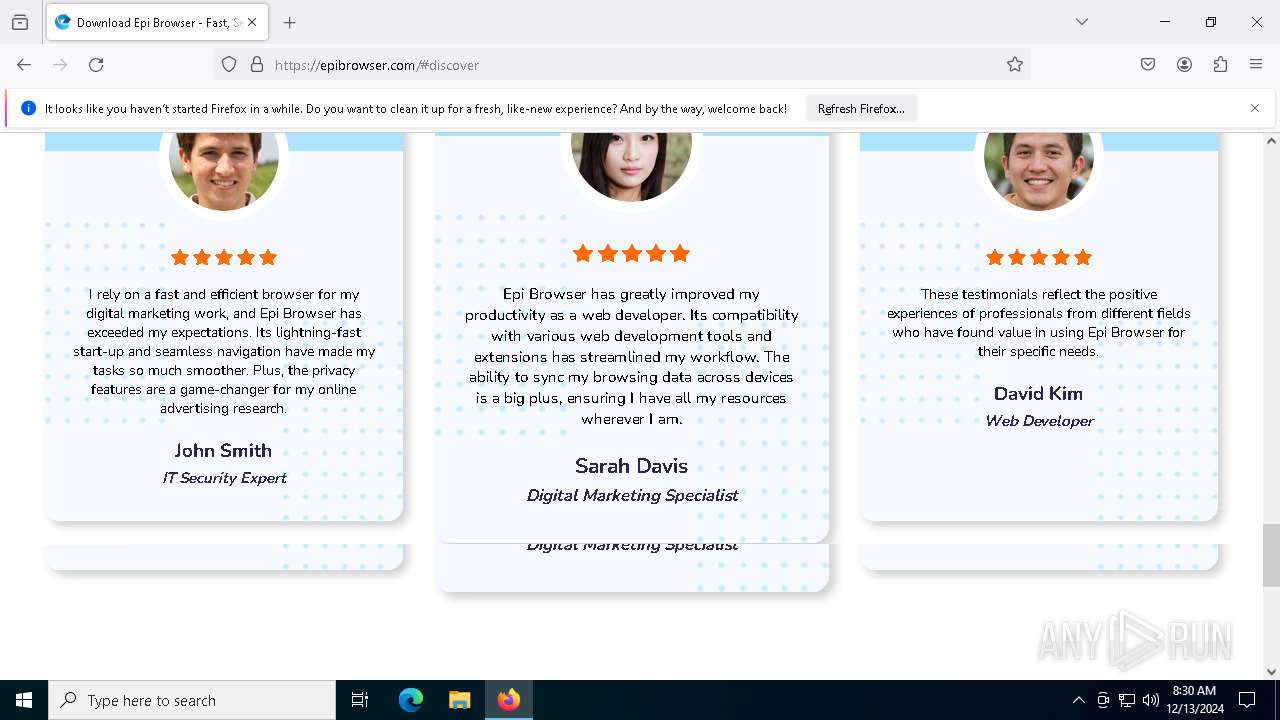
Task: Open Extensions puzzle icon
Action: [1220, 65]
